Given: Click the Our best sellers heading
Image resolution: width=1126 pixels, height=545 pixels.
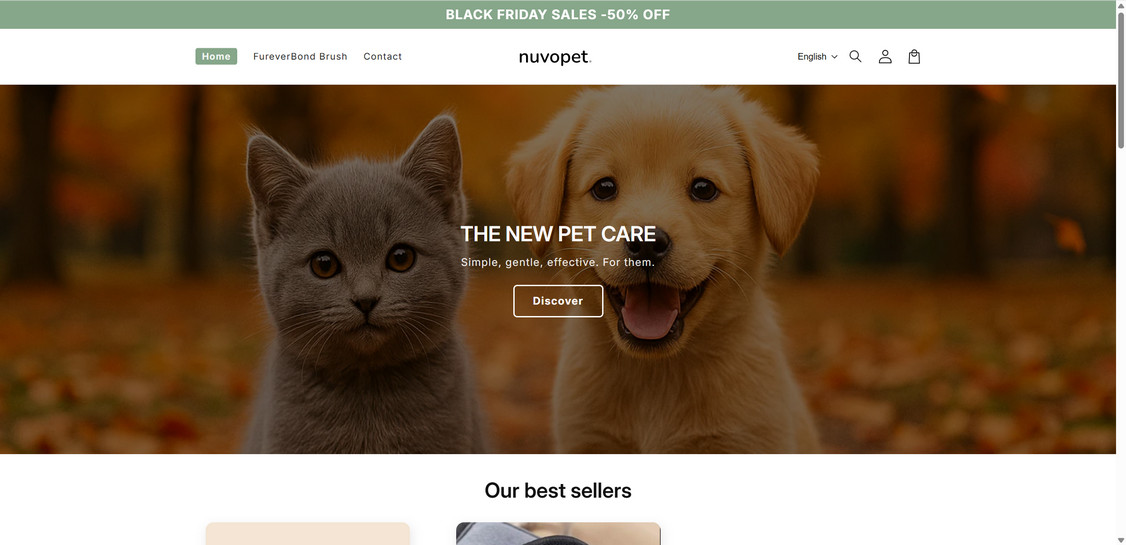Looking at the screenshot, I should (558, 490).
